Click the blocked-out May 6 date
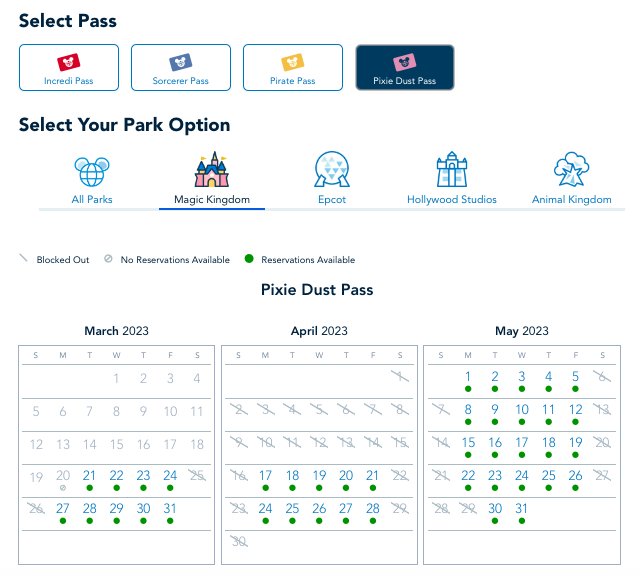Viewport: 640px width, 576px height. pos(602,376)
